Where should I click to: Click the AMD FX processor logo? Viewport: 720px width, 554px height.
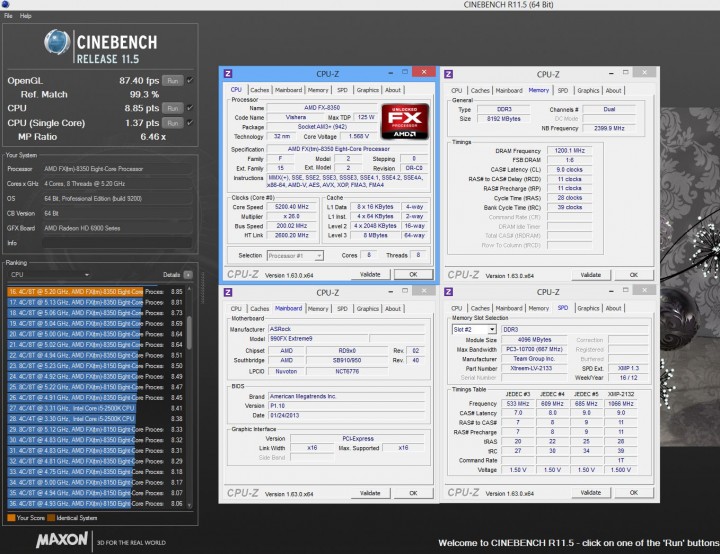point(405,121)
